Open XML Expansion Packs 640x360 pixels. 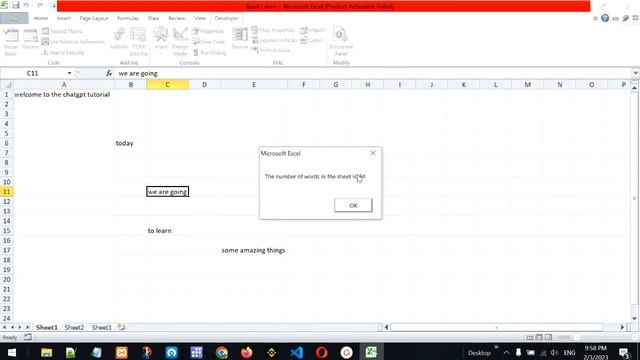click(x=274, y=40)
